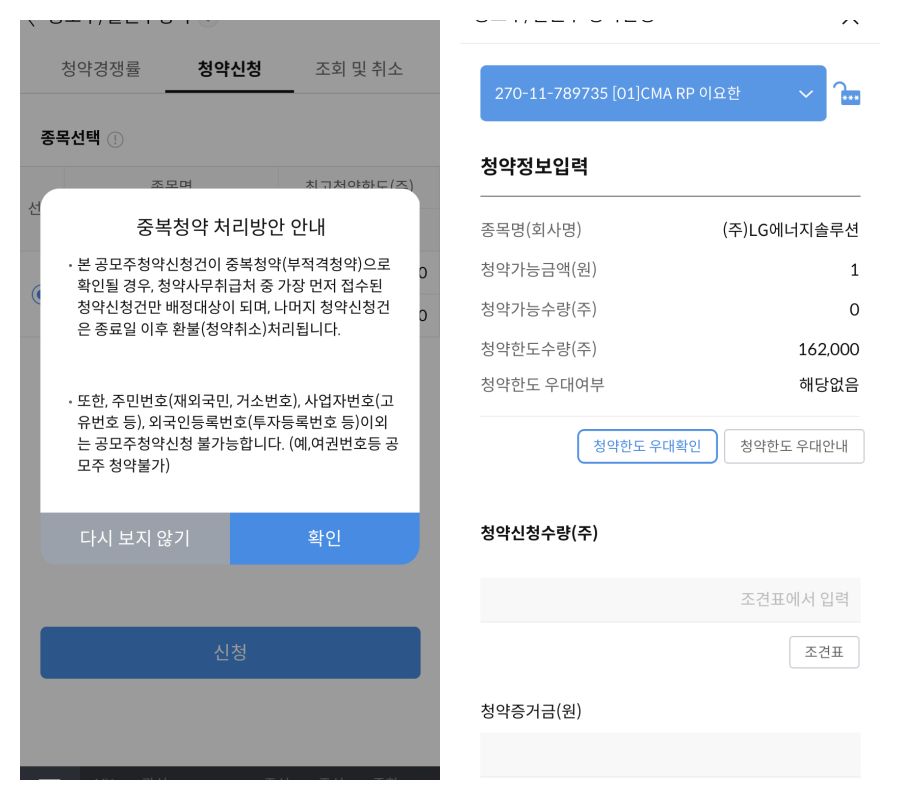Select the 청약신청 tab
This screenshot has width=900, height=800.
coord(230,69)
